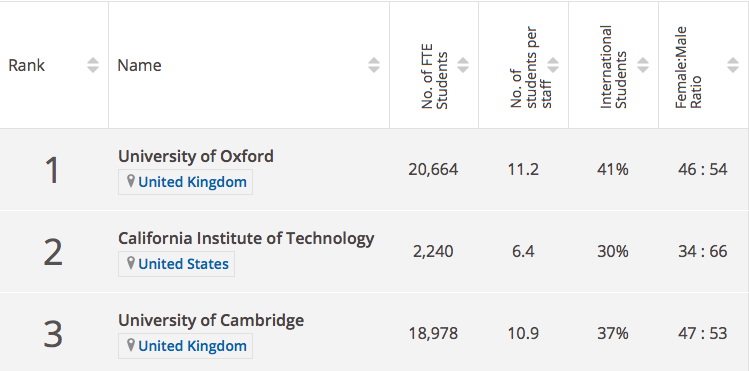The image size is (749, 371).
Task: Sort by Female:Male Ratio arrows
Action: point(733,65)
